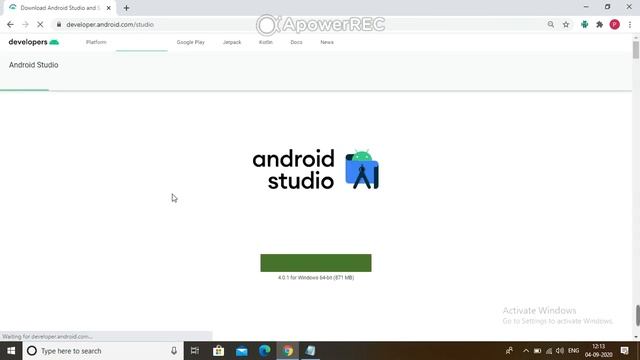This screenshot has width=640, height=360.
Task: Open the Chrome three-dot menu
Action: click(630, 24)
